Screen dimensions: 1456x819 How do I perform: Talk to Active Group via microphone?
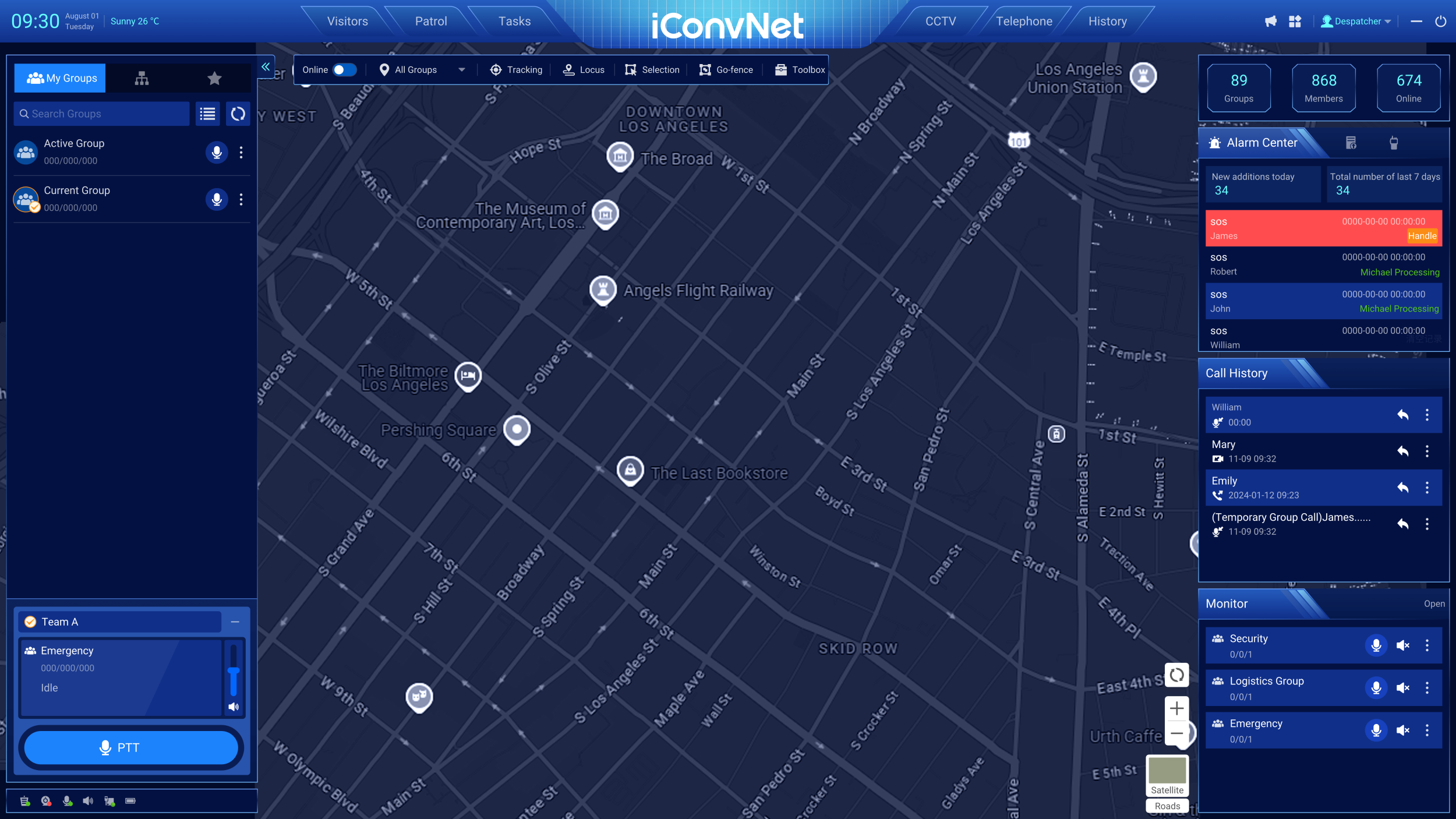[x=217, y=153]
